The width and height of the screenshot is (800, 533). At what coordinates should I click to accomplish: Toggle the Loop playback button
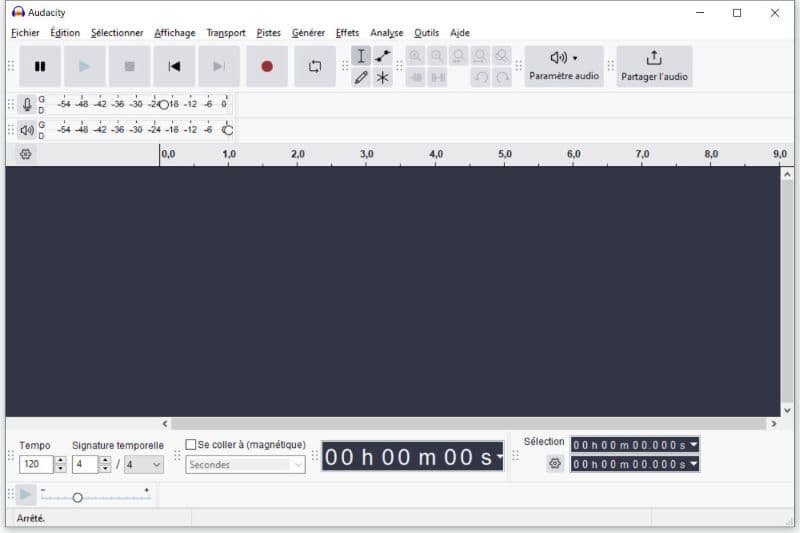pos(315,66)
